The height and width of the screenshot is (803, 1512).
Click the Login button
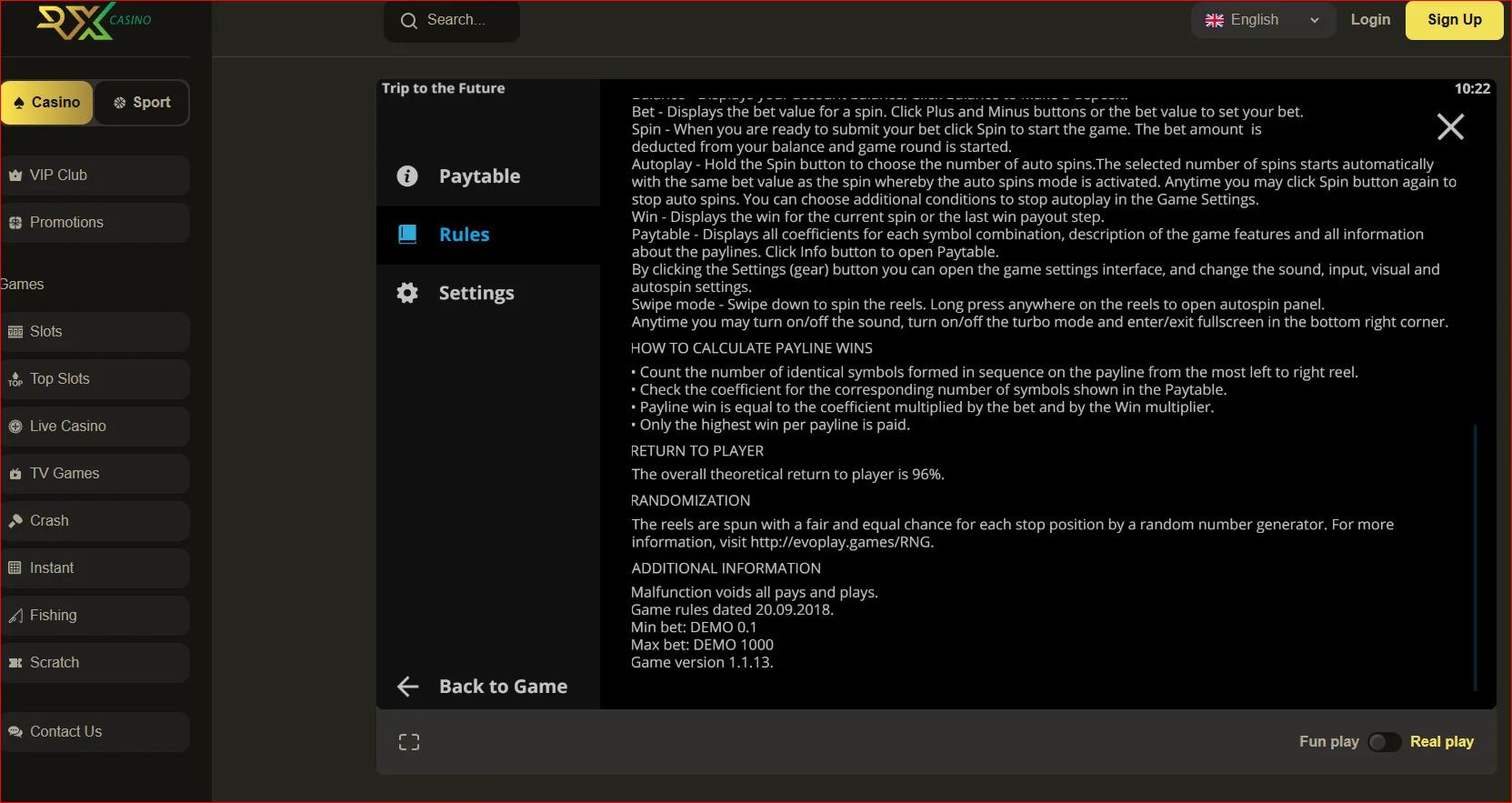1370,20
